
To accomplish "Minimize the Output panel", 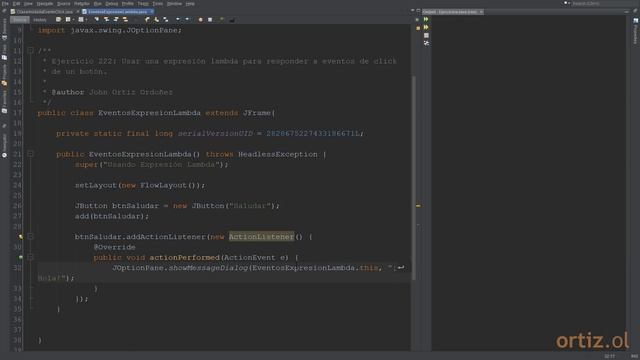I will [627, 12].
